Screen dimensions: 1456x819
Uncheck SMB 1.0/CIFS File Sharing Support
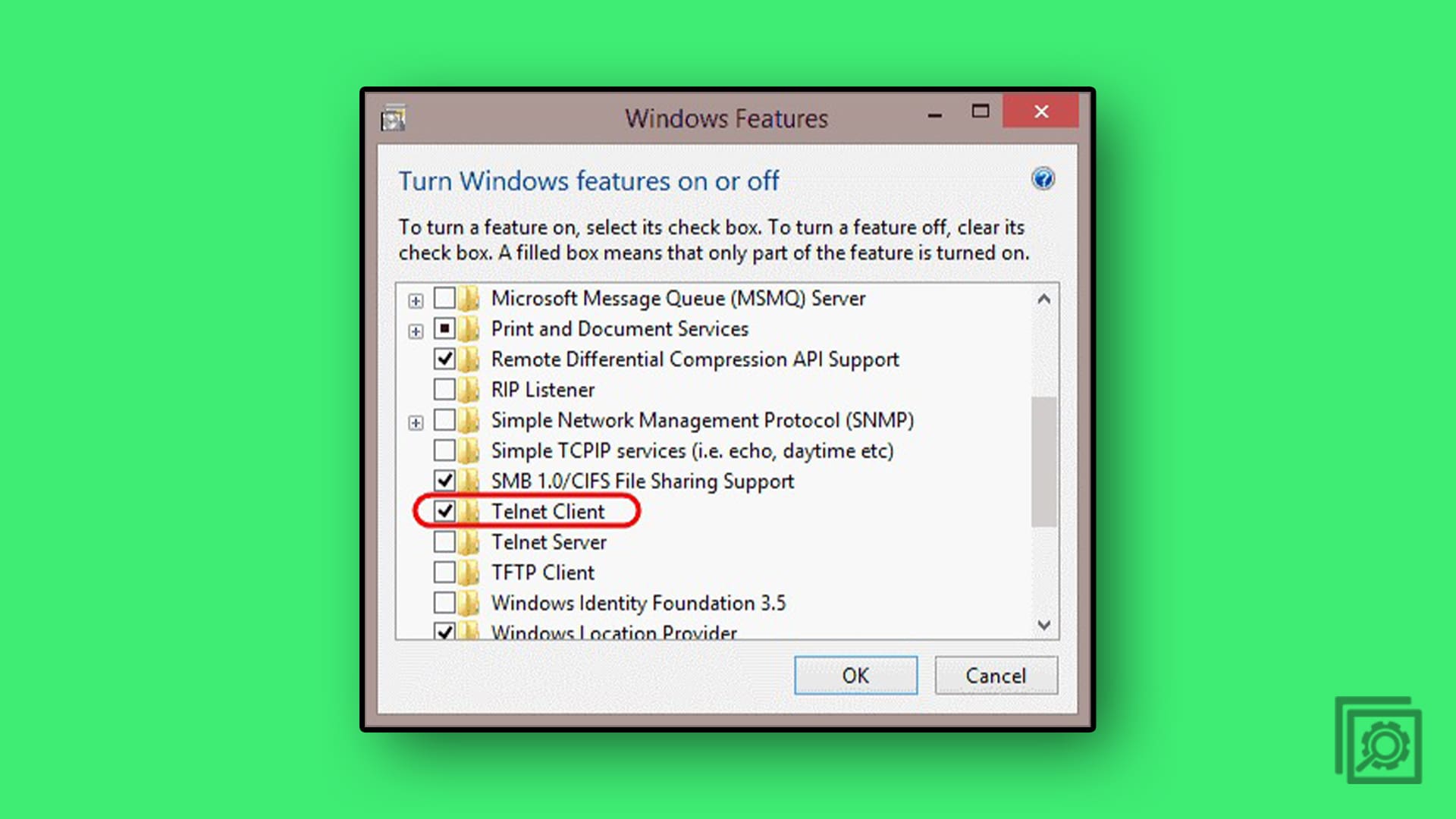[444, 480]
